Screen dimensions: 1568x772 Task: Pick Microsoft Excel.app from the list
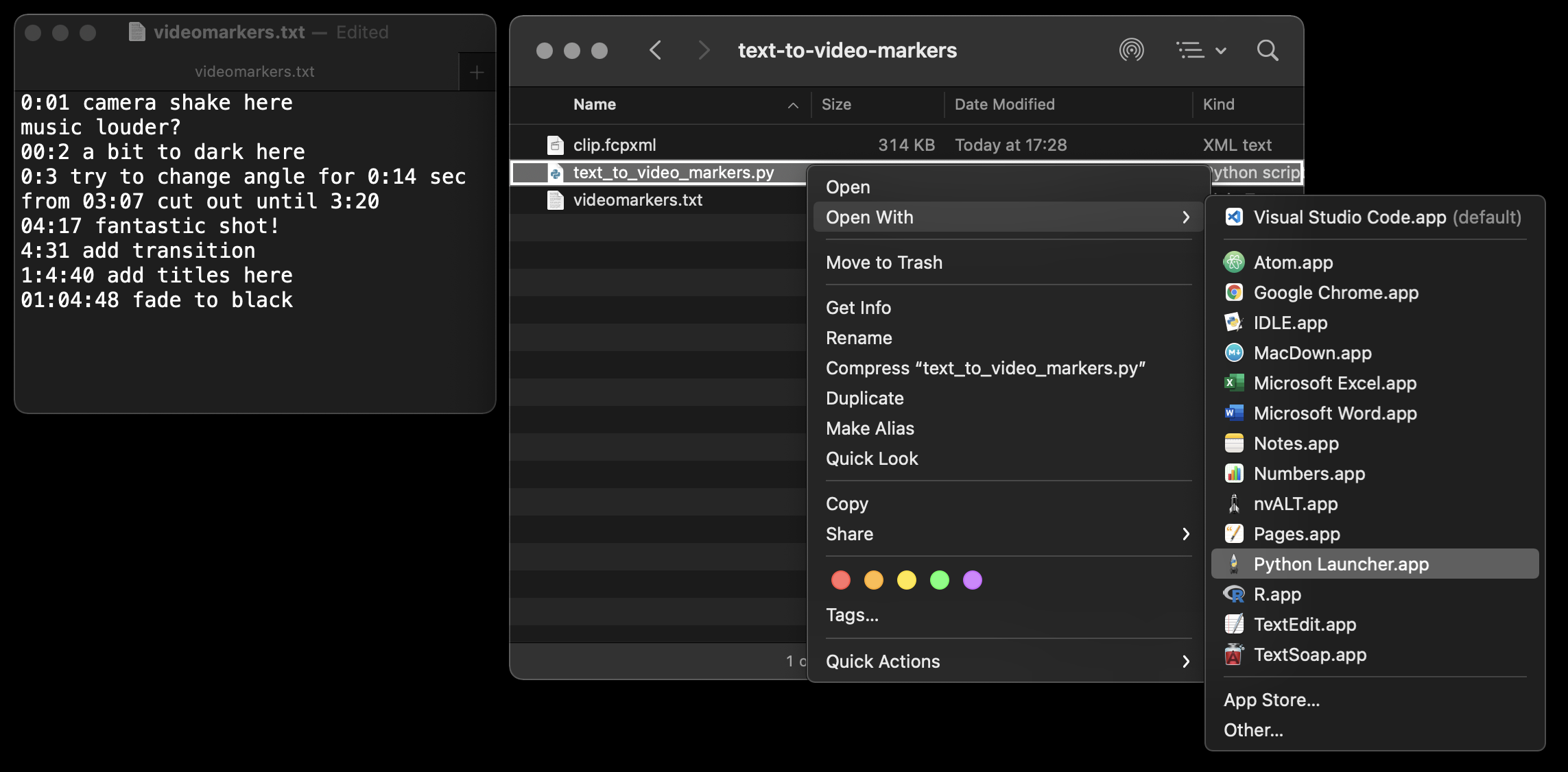tap(1334, 383)
